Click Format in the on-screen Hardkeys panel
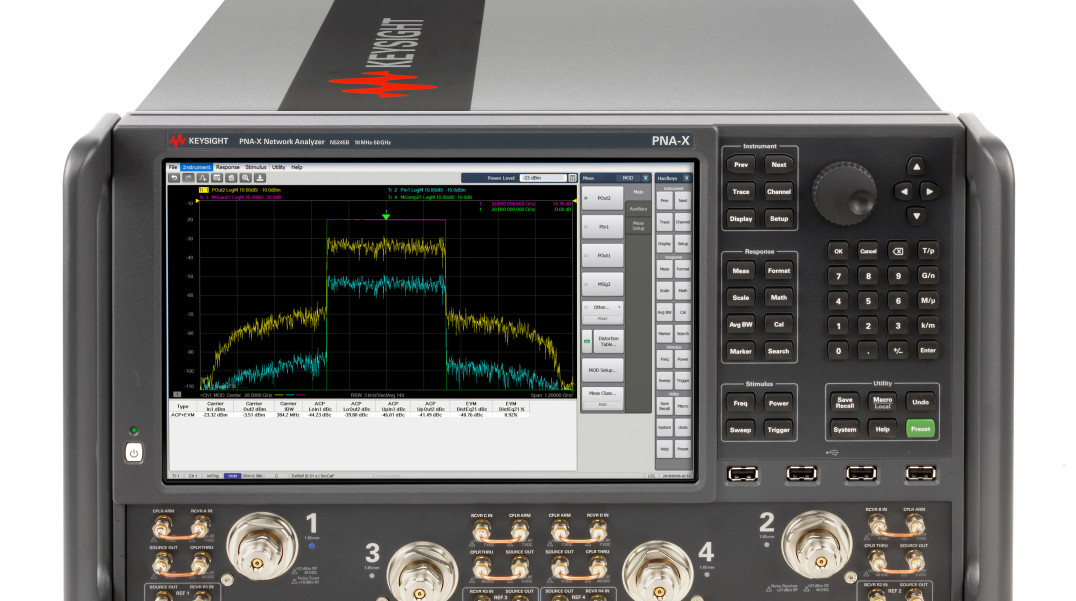The image size is (1076, 601). tap(683, 269)
